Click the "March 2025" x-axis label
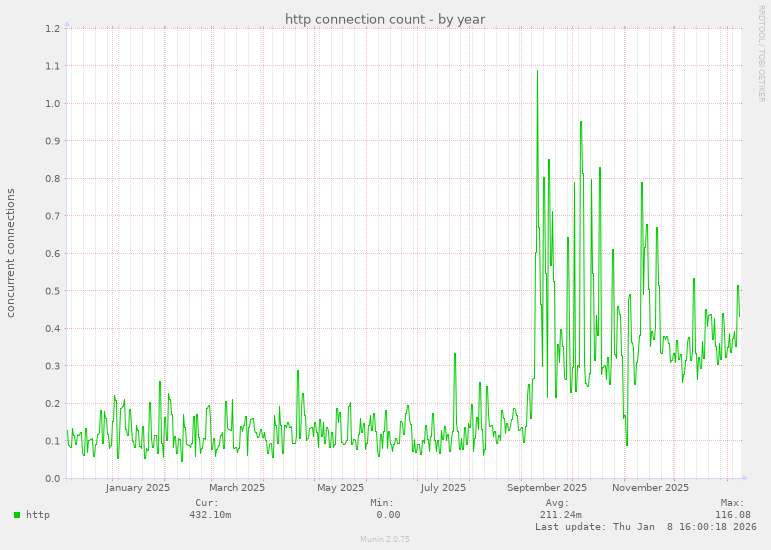Viewport: 771px width, 550px height. pos(237,488)
